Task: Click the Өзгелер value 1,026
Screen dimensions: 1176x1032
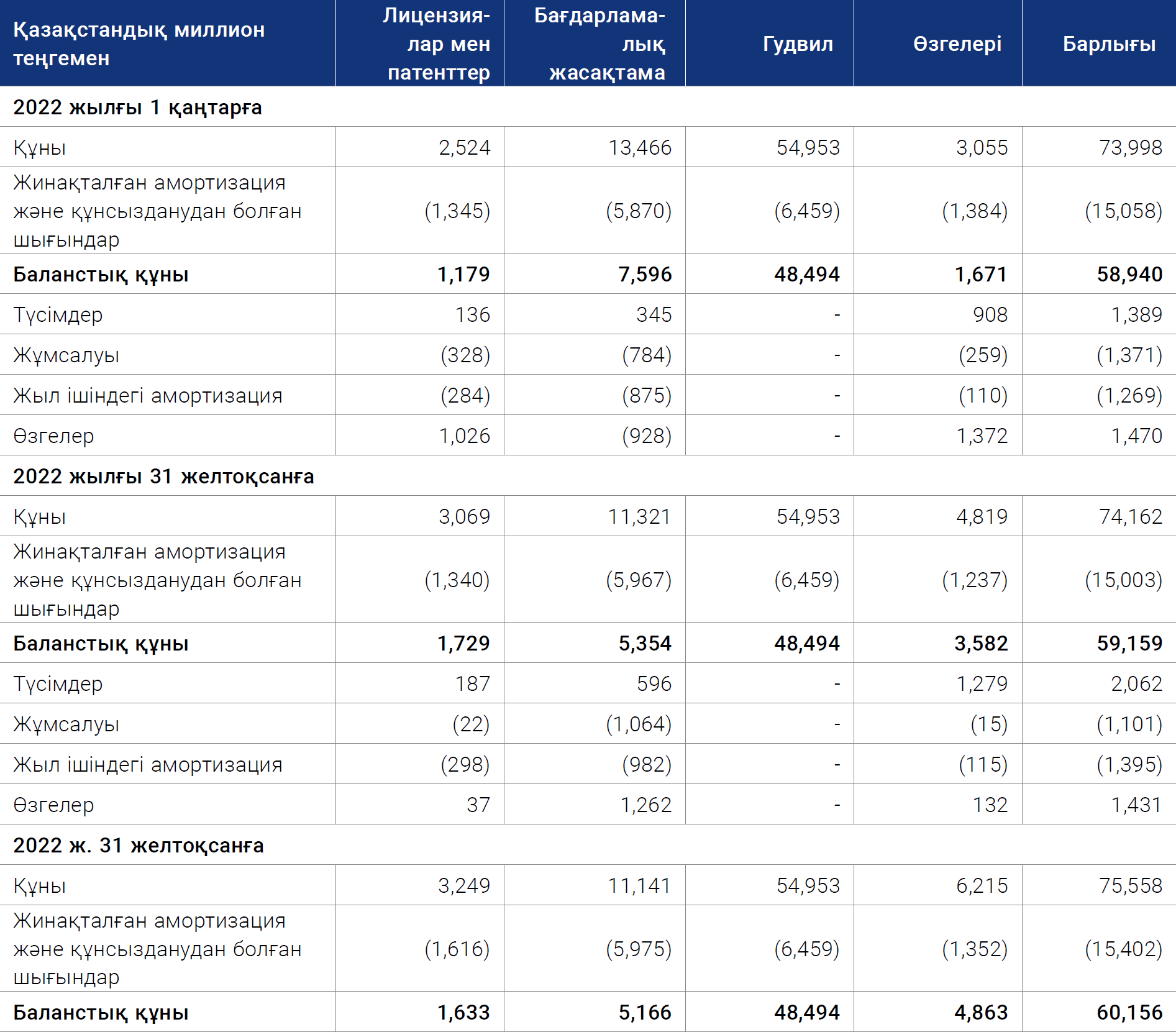Action: point(464,436)
